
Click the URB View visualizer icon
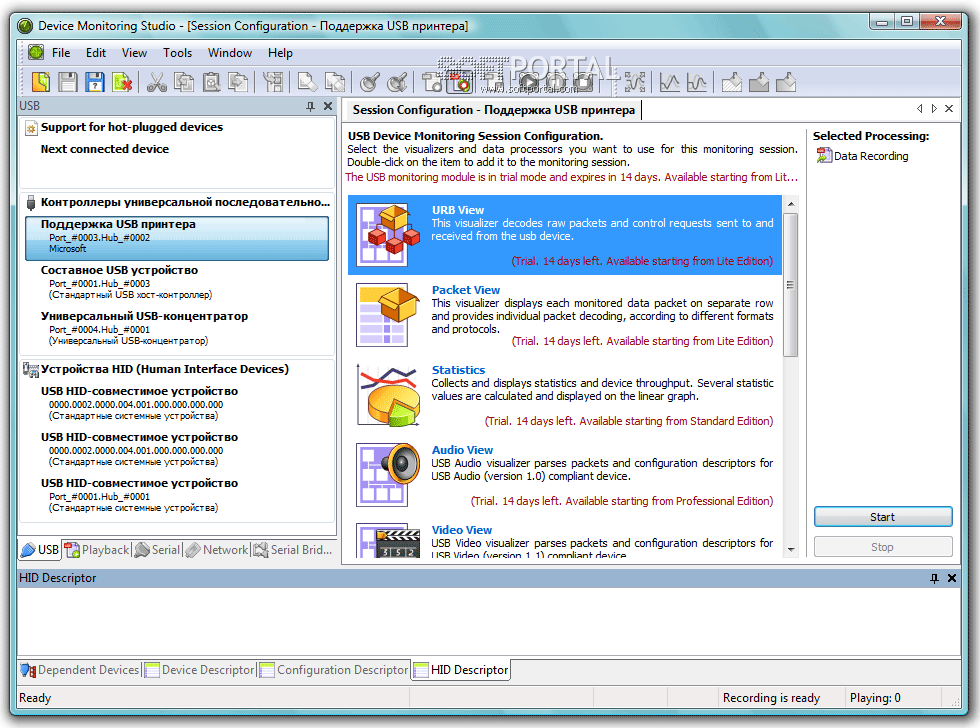[x=387, y=235]
